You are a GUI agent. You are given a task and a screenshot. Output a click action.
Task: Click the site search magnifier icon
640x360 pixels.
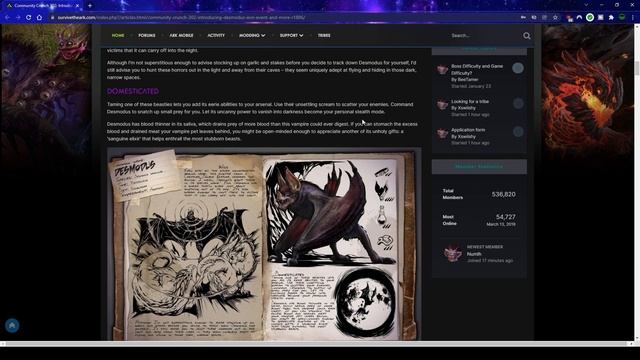tap(527, 36)
